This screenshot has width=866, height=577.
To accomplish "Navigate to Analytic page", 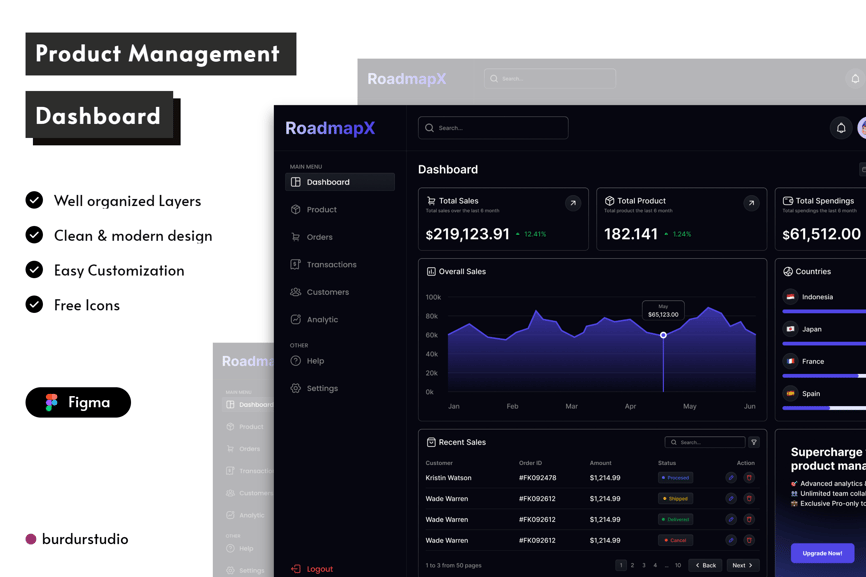I will pyautogui.click(x=322, y=320).
